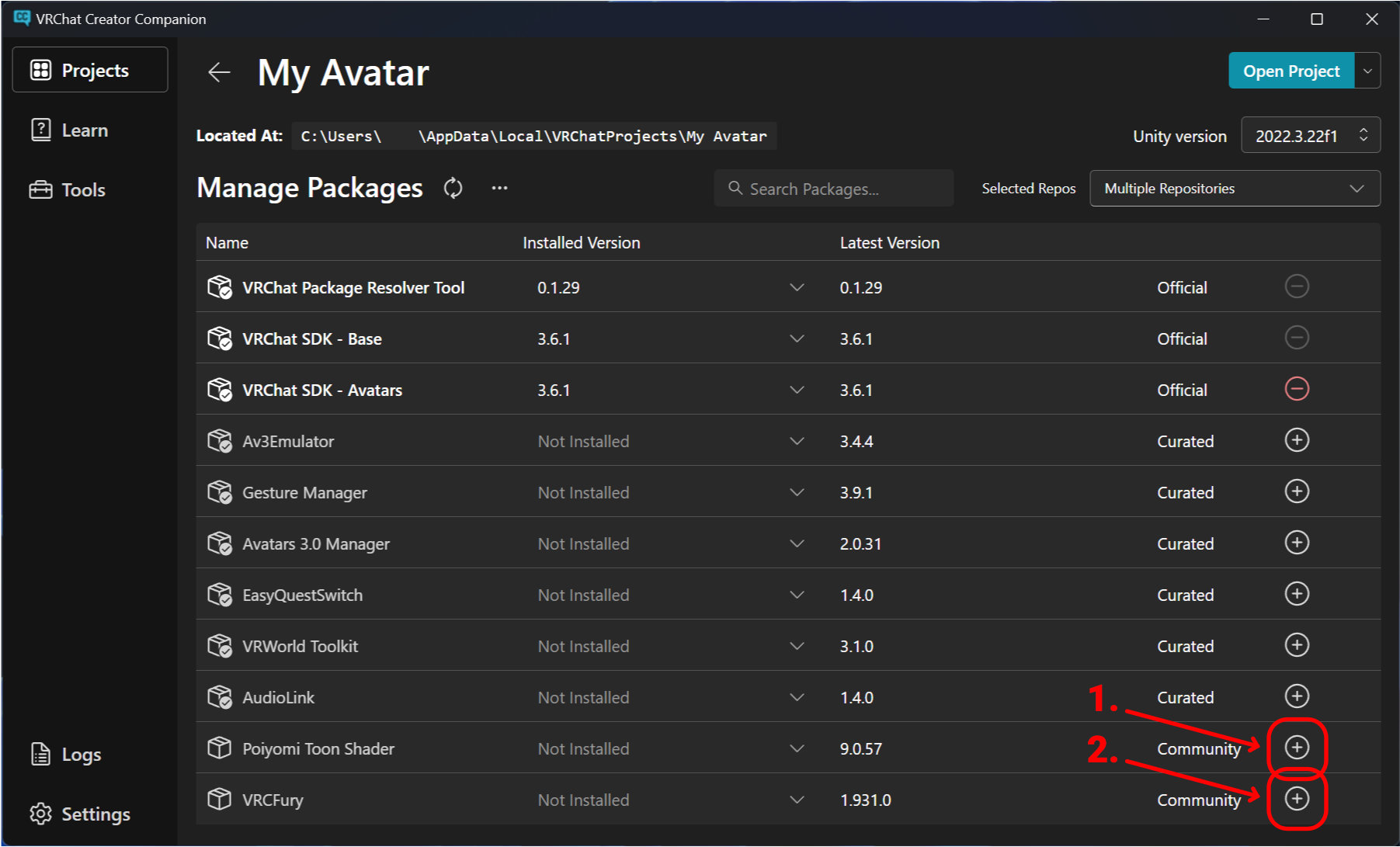Screen dimensions: 1400x847
Task: Expand version dropdown for VRWorld Toolkit
Action: tap(797, 646)
